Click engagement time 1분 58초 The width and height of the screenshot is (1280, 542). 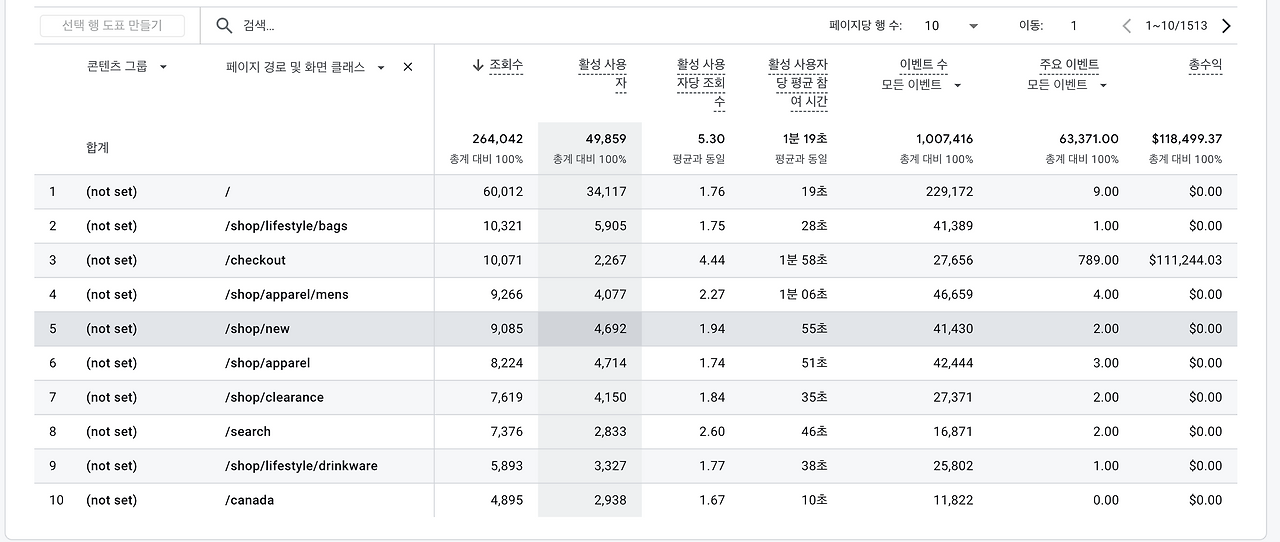tap(803, 260)
